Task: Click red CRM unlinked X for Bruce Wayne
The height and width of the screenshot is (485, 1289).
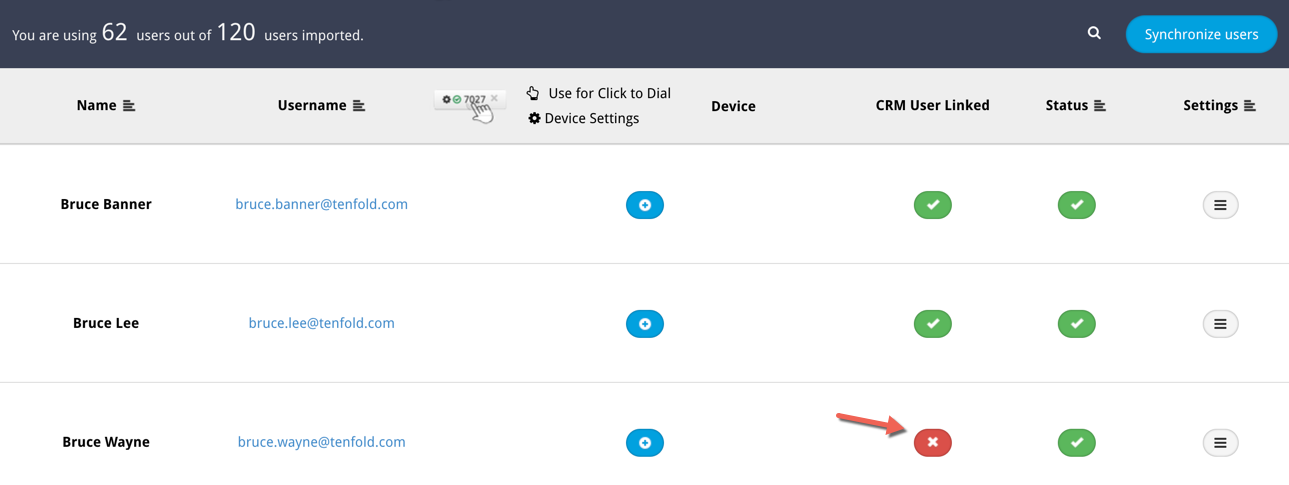Action: [933, 442]
